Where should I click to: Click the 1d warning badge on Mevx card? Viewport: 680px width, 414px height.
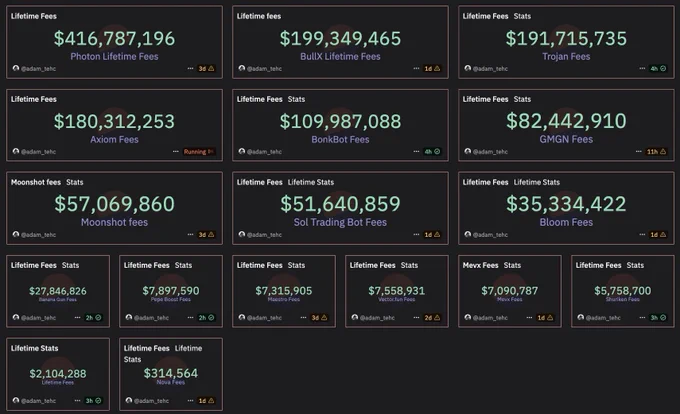tap(545, 318)
